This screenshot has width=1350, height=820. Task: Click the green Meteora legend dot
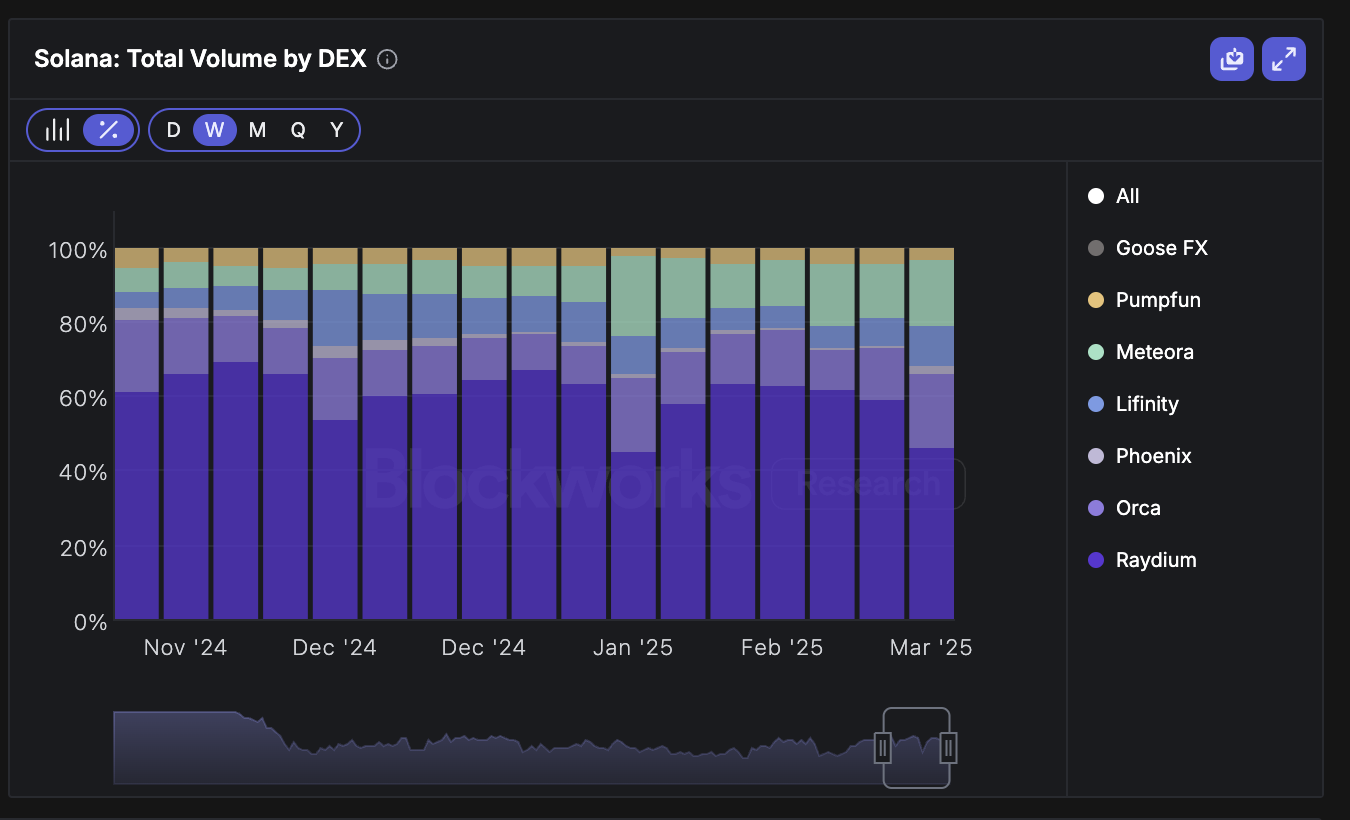pyautogui.click(x=1096, y=351)
